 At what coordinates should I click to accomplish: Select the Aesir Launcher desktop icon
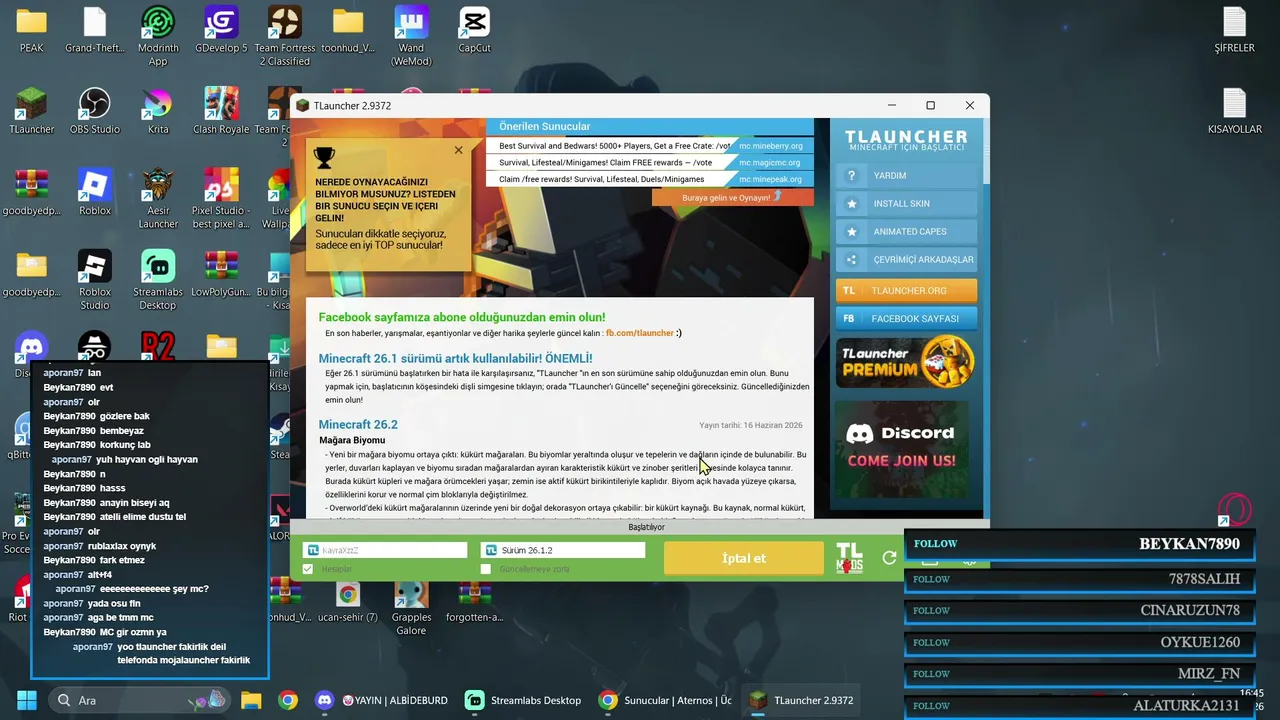[x=158, y=199]
